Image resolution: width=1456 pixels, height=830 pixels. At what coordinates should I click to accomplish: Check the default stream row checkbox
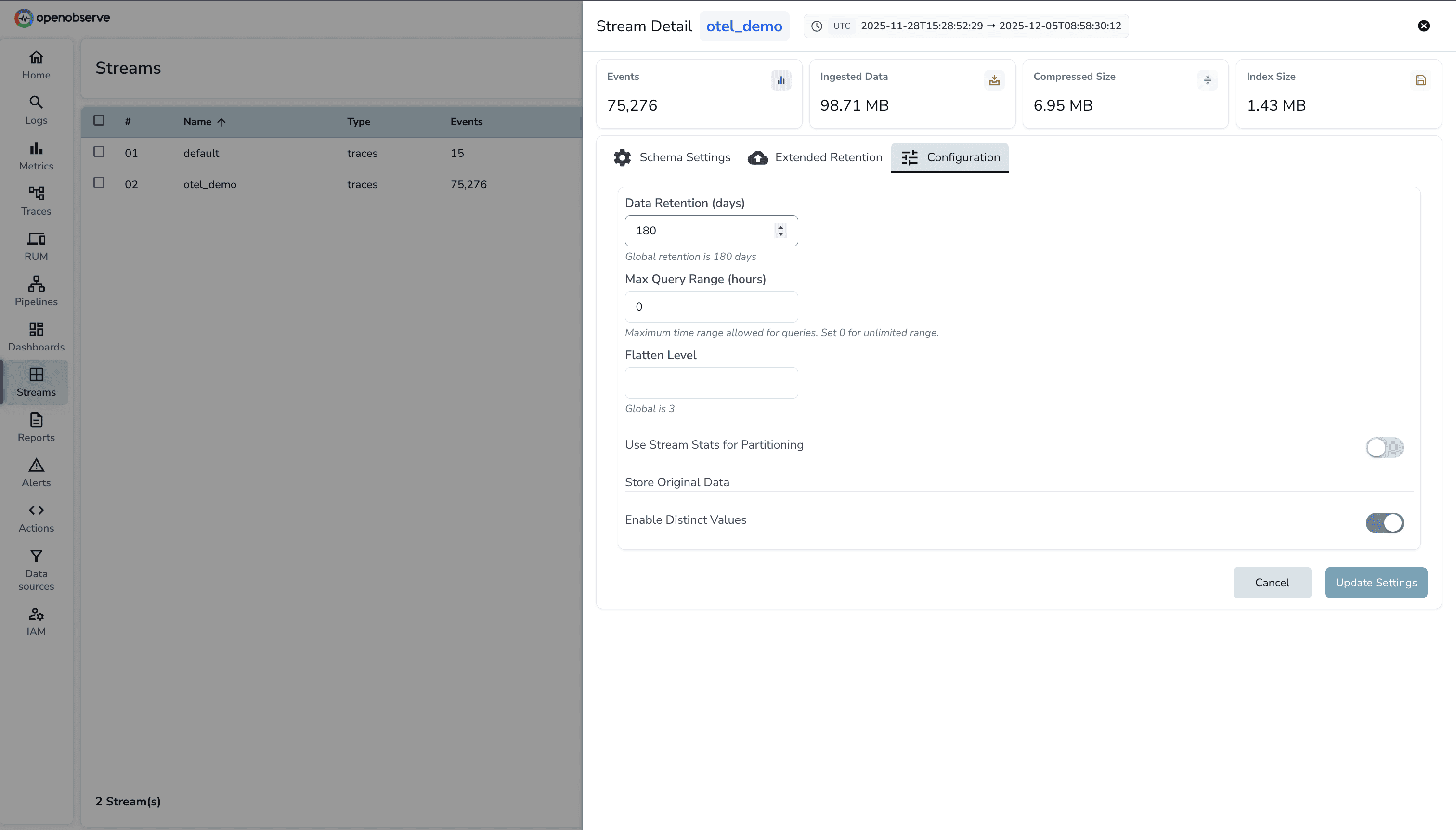[99, 151]
